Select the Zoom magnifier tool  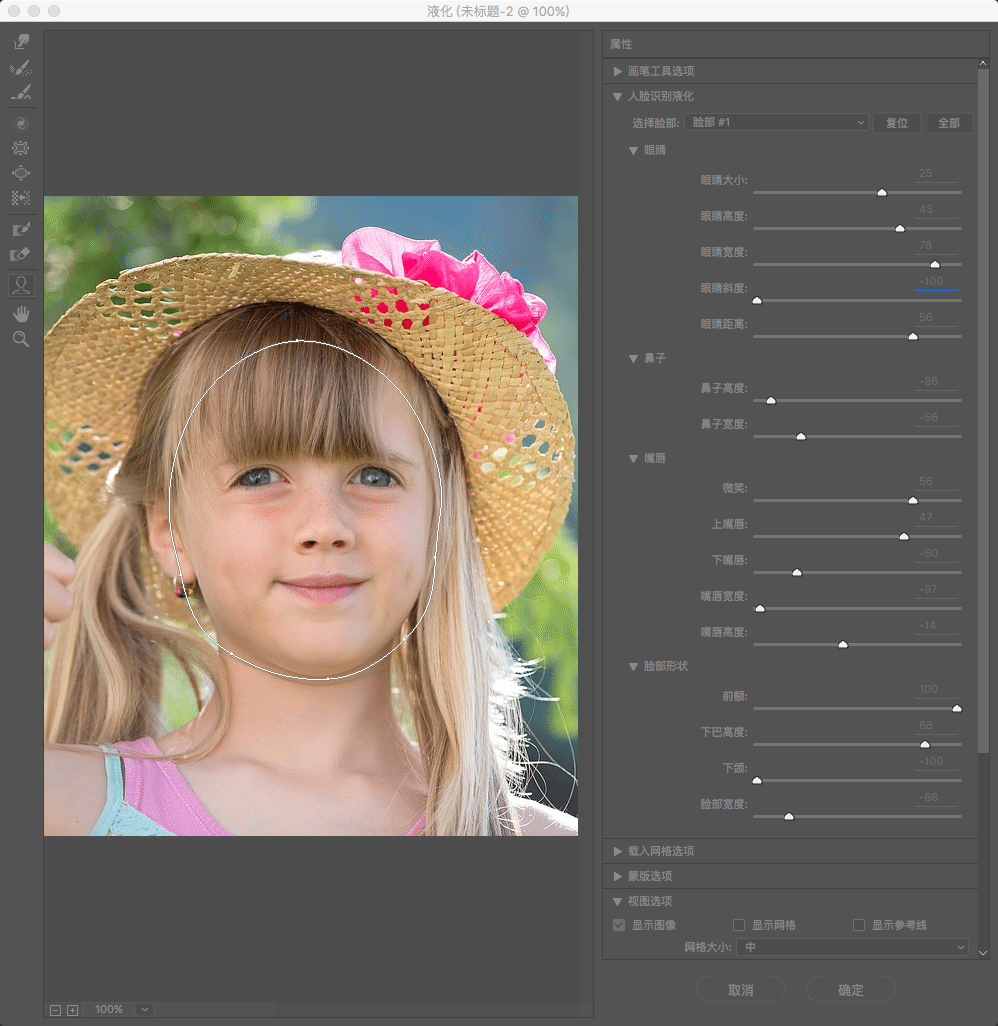pos(21,339)
